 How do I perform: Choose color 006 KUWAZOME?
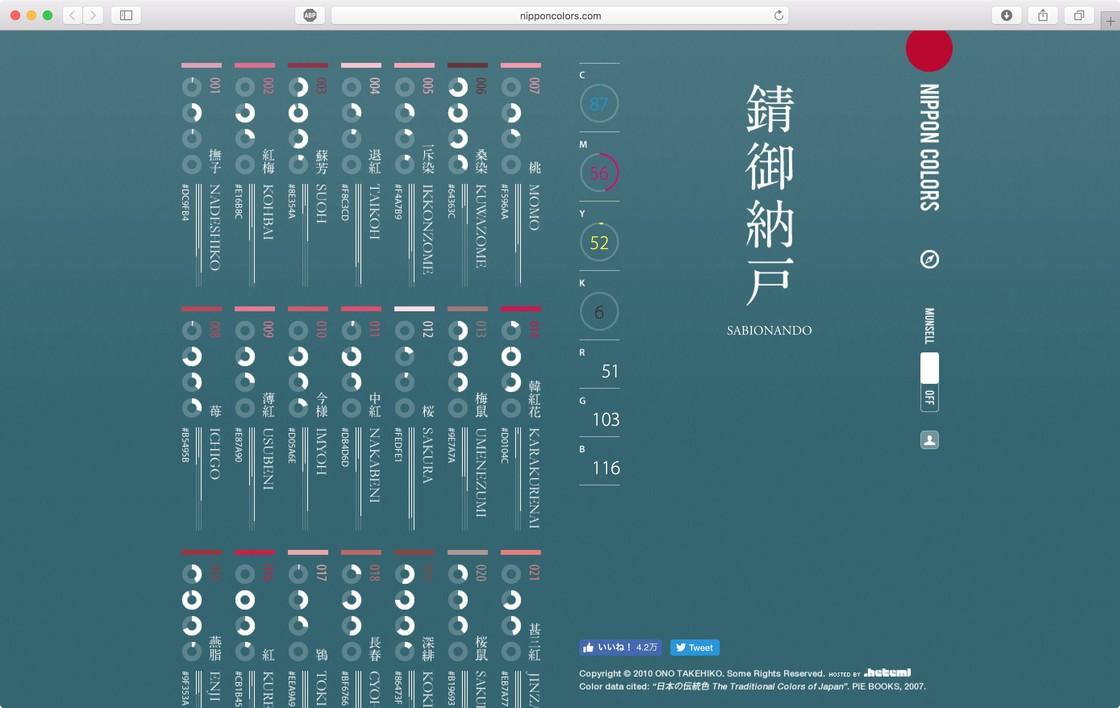tap(468, 174)
